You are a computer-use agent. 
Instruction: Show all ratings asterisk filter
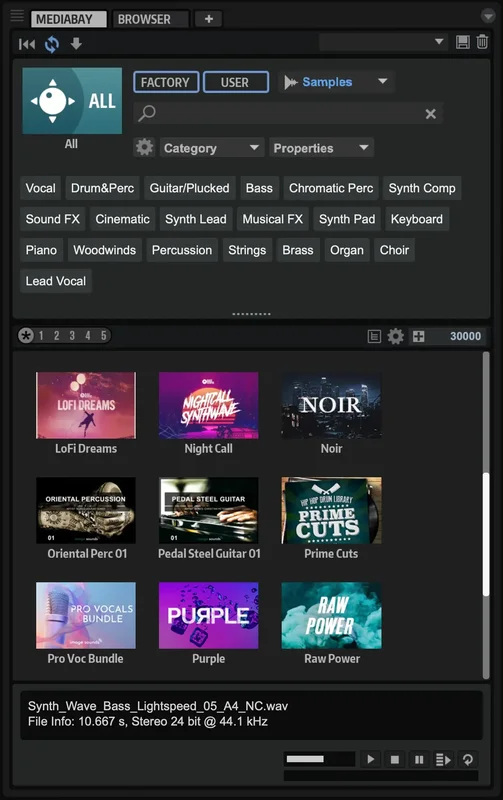[x=26, y=335]
